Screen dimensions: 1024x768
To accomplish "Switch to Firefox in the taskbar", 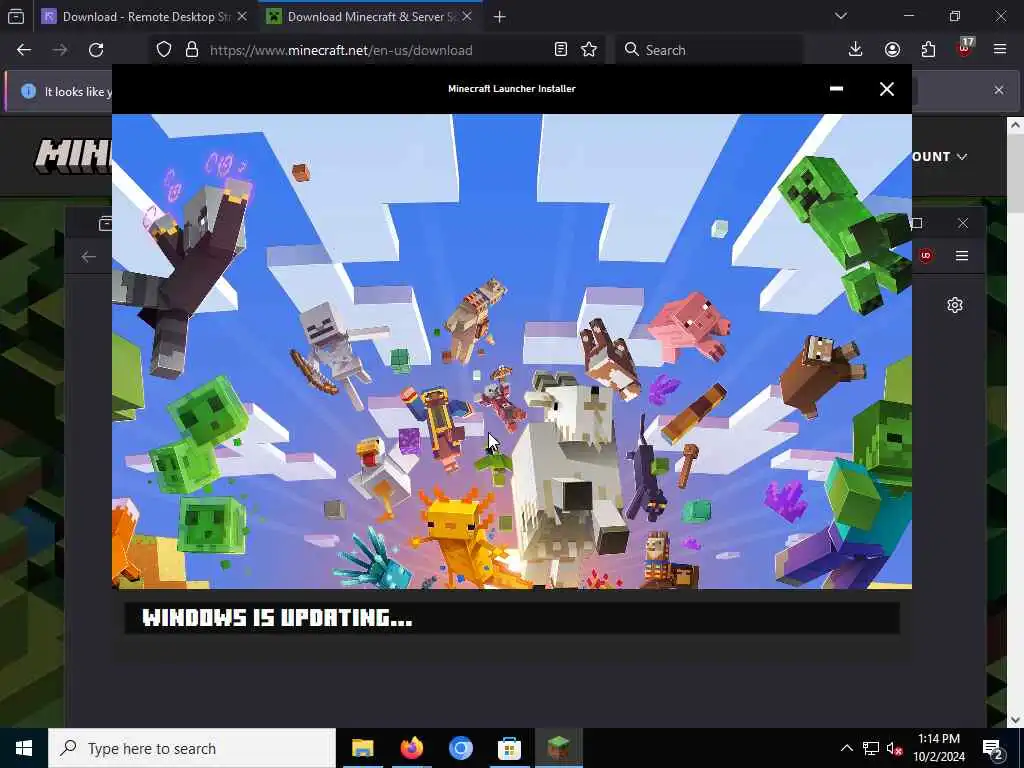I will tap(412, 748).
